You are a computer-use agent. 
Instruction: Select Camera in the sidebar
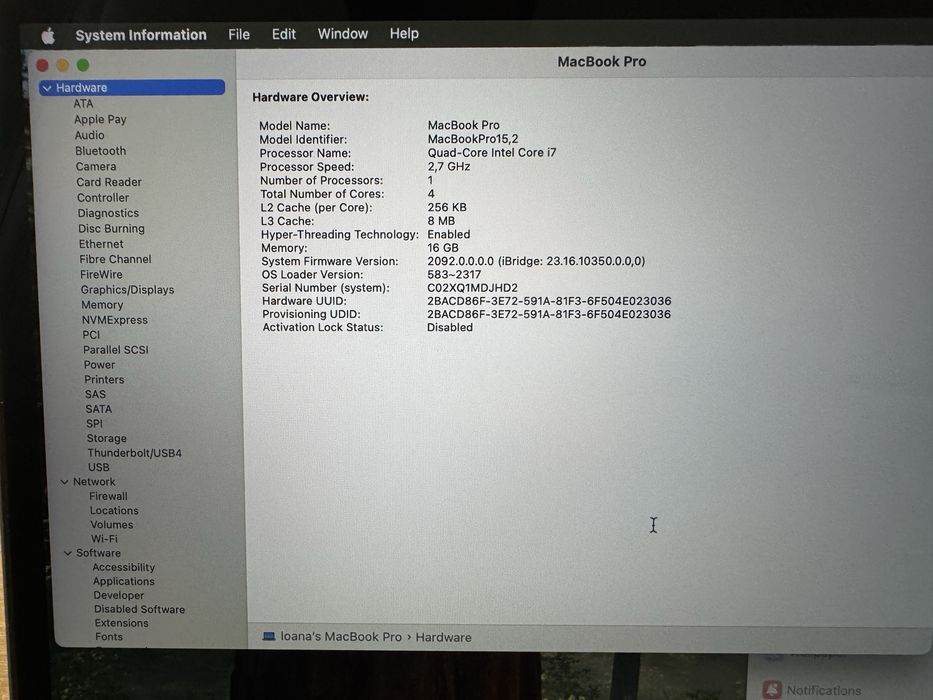[x=96, y=167]
